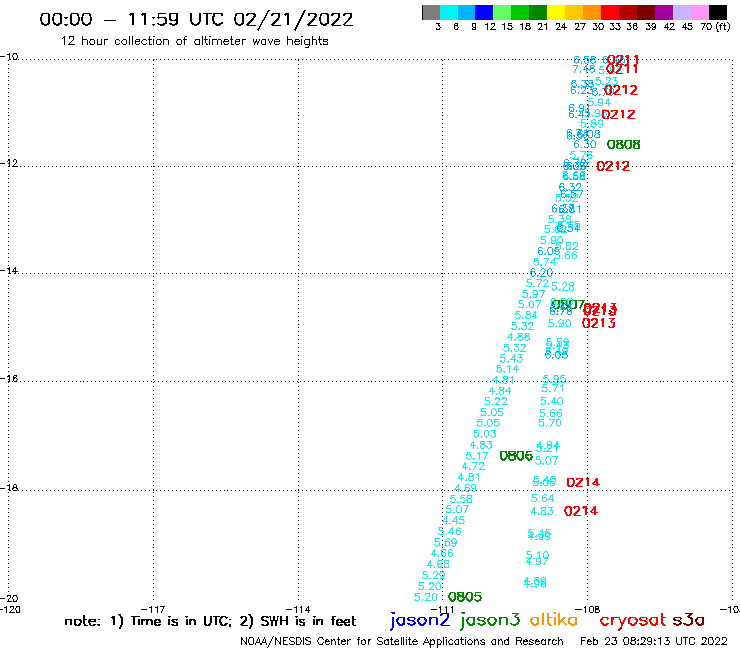The width and height of the screenshot is (740, 650).
Task: Pick the yellow 24 ft legend swatch
Action: click(556, 13)
